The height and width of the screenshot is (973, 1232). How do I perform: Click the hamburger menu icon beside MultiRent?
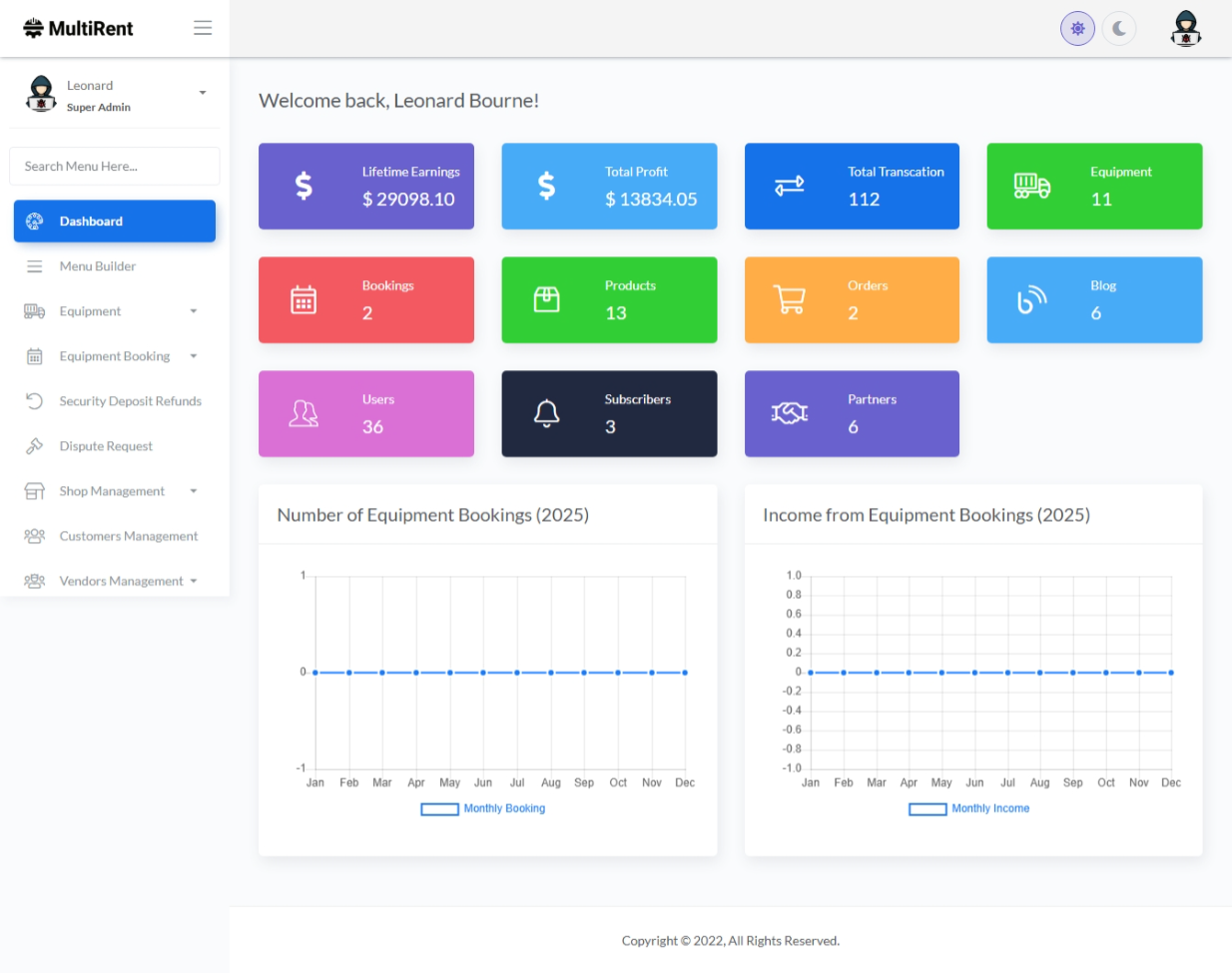(203, 28)
